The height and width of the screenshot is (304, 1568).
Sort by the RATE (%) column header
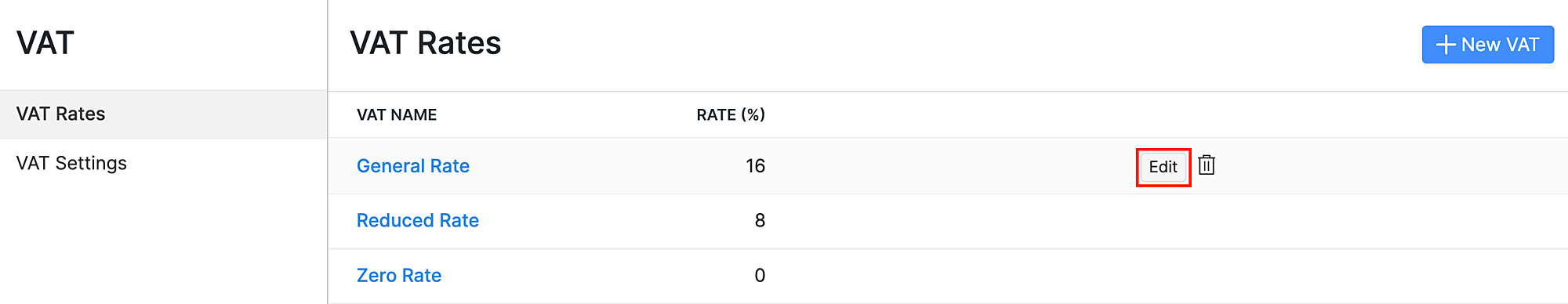(731, 115)
